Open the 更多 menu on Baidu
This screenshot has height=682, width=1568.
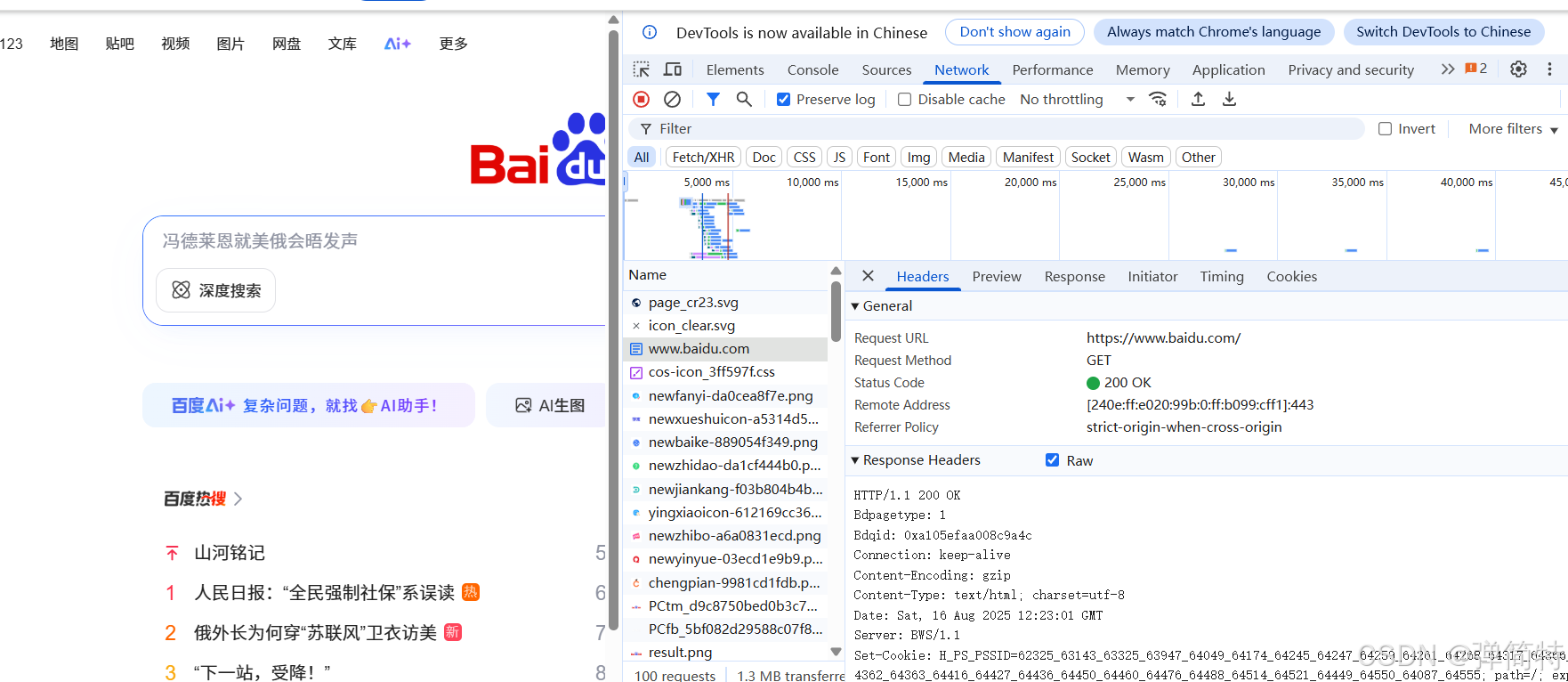pyautogui.click(x=453, y=44)
